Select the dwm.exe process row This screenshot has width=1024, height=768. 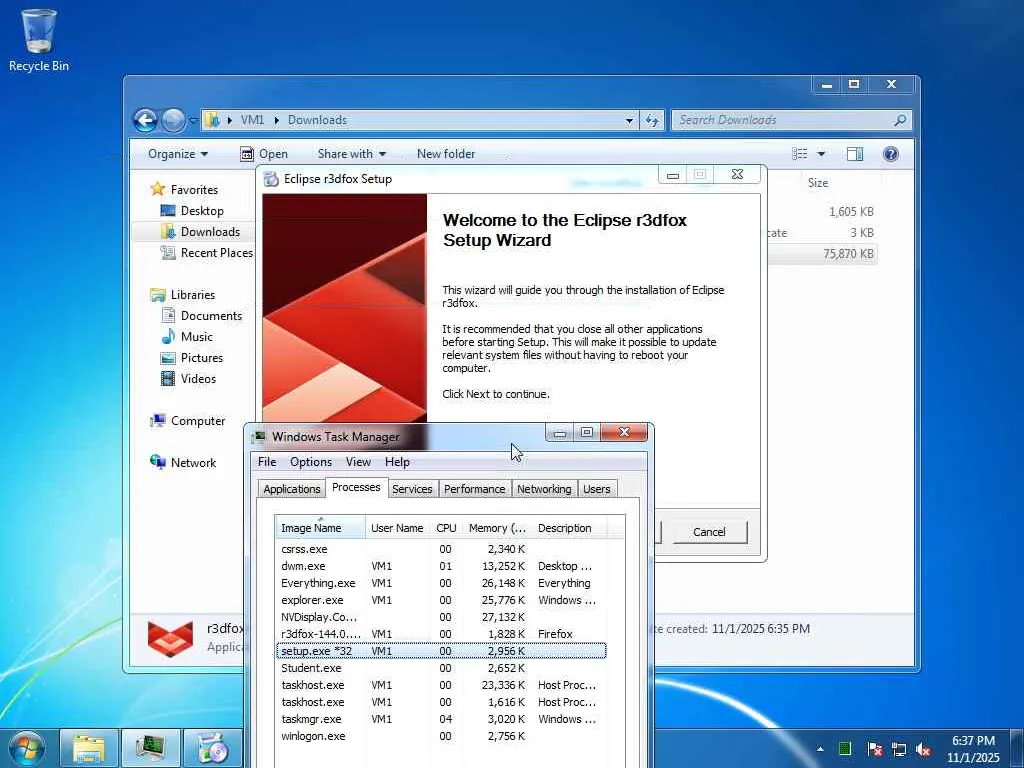tap(441, 566)
